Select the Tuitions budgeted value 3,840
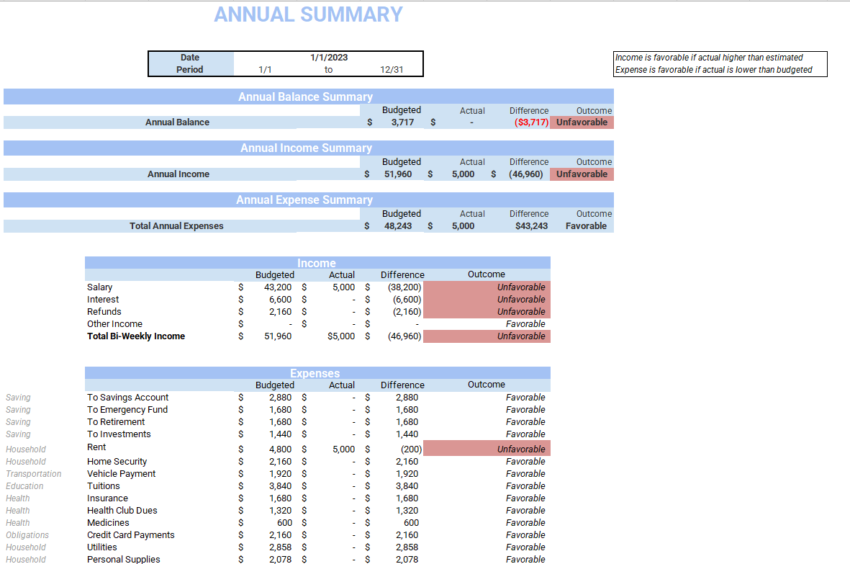Screen dimensions: 850x564 280,486
